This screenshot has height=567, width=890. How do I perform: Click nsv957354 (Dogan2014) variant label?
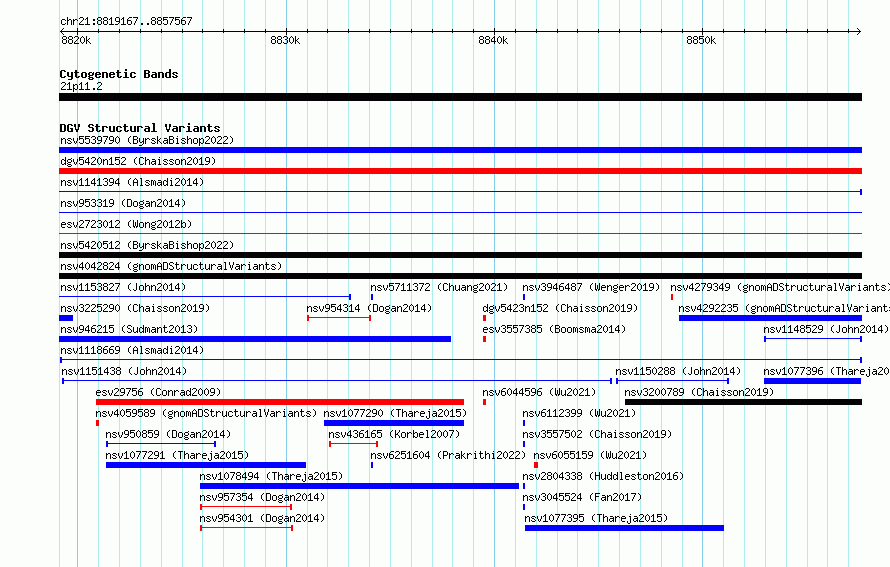pos(262,497)
